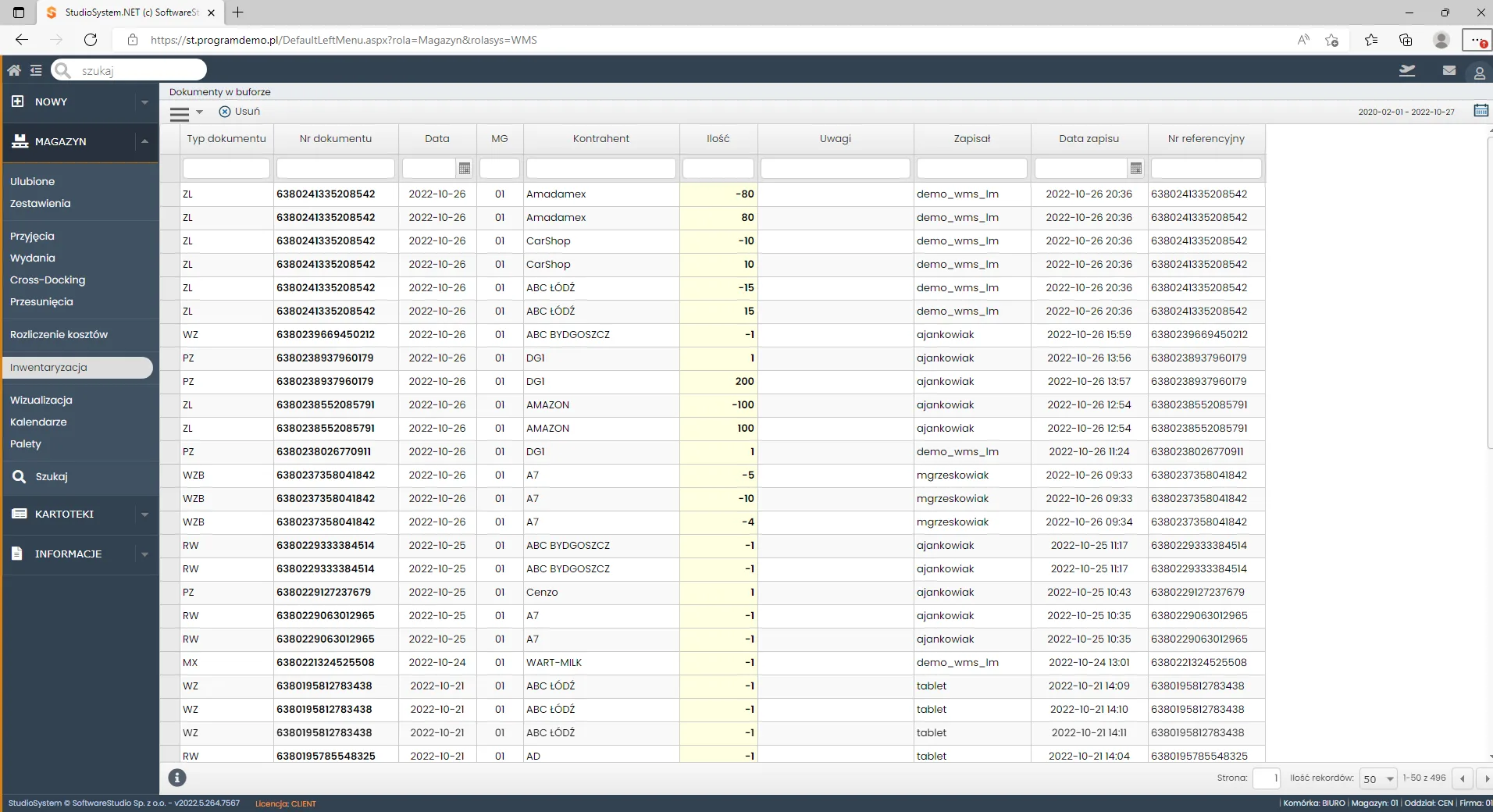Open Rozliczenie kosztów in the sidebar

pyautogui.click(x=59, y=334)
